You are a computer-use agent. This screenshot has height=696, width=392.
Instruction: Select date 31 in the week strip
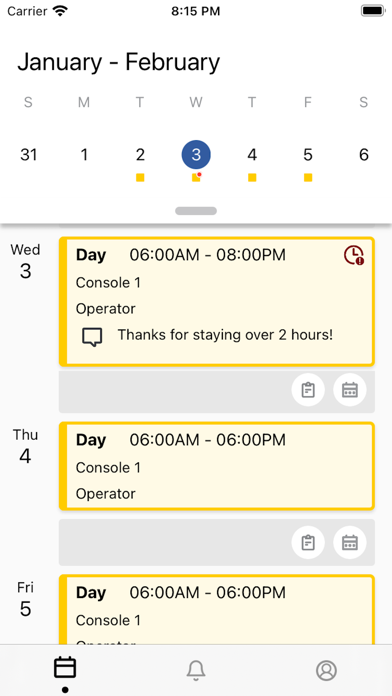tap(28, 155)
